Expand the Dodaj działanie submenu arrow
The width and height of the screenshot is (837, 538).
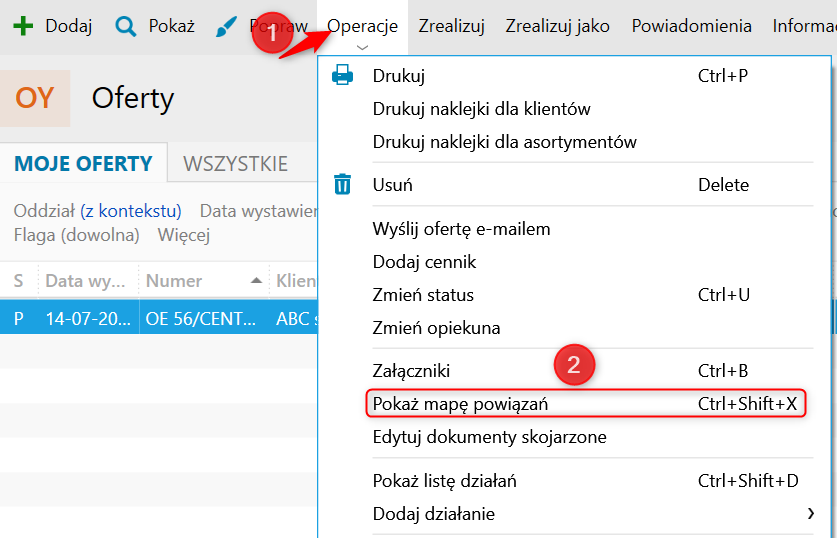point(809,514)
